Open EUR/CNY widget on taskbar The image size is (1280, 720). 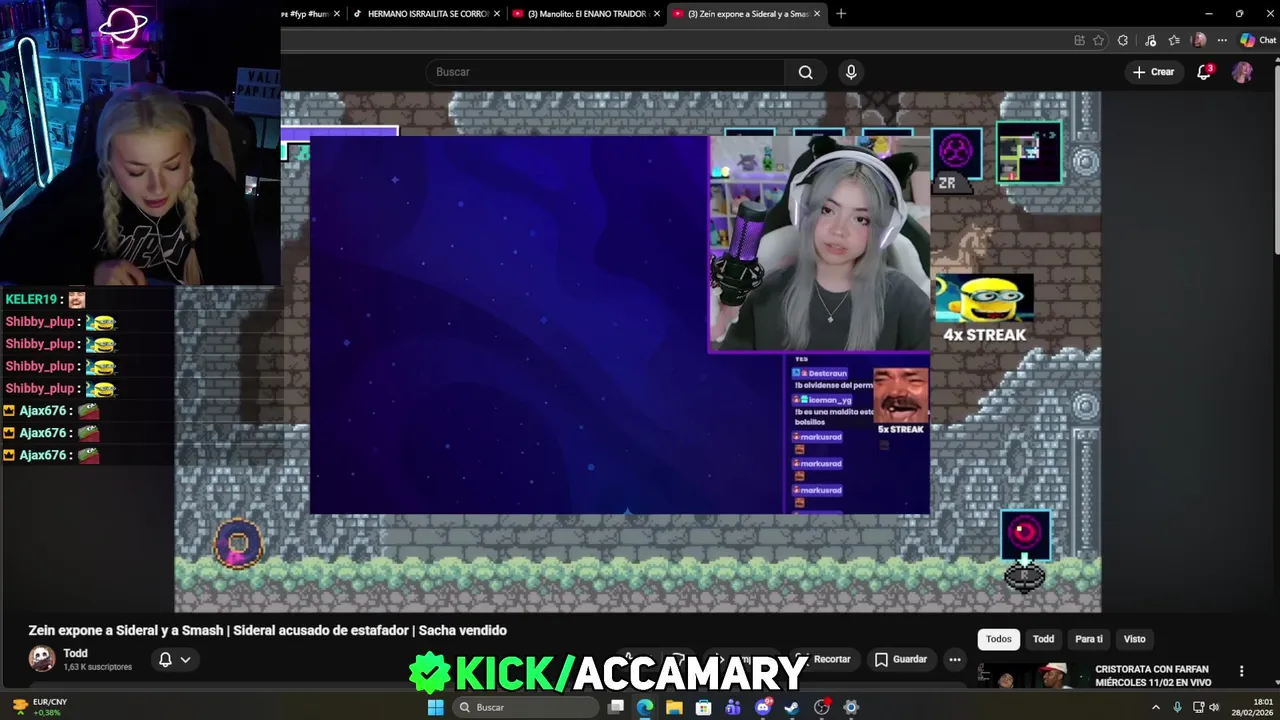(x=40, y=707)
